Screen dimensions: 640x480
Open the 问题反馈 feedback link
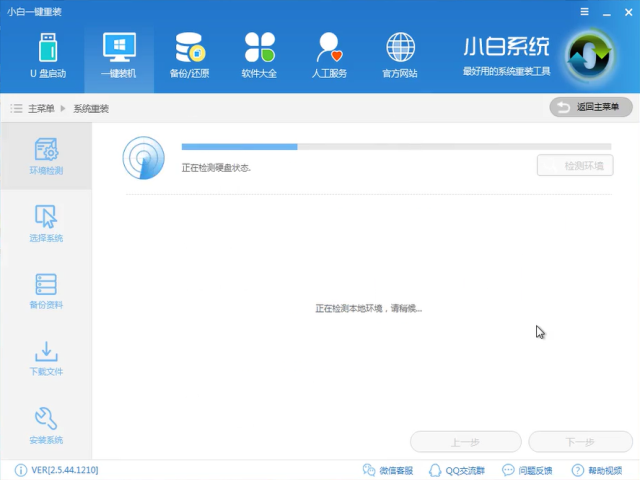click(x=525, y=470)
